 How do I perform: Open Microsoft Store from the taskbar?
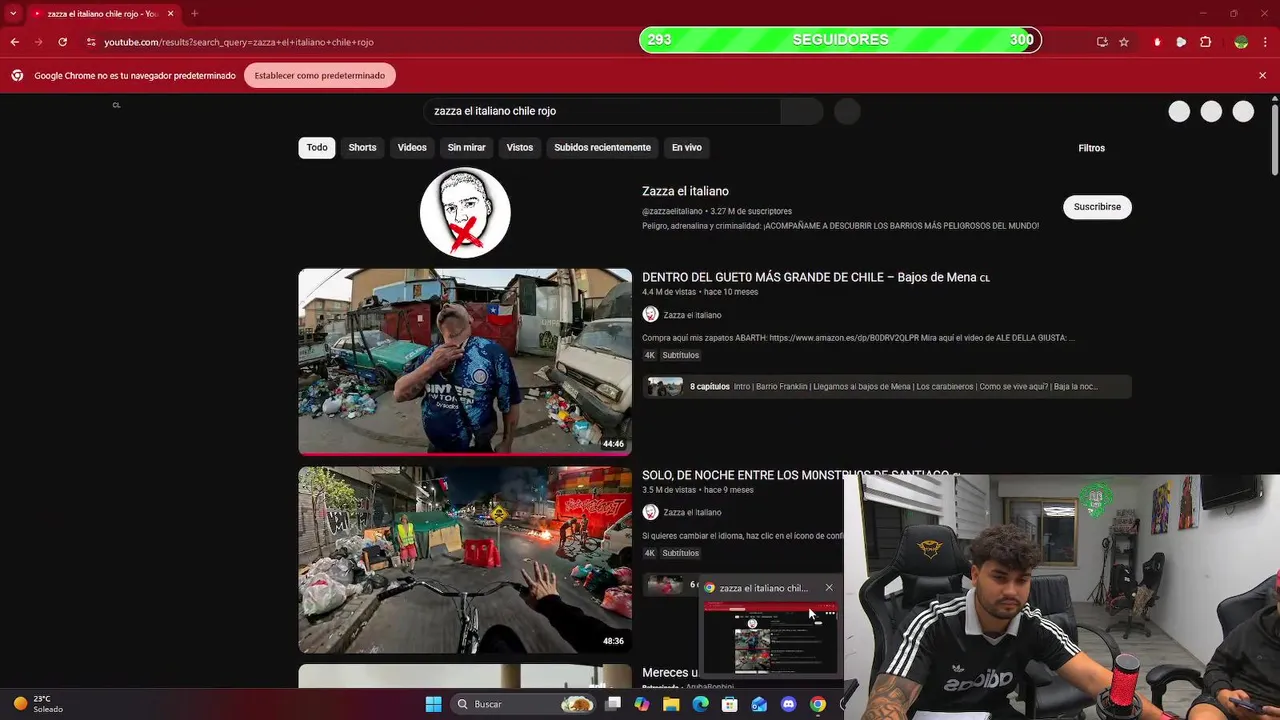tap(730, 704)
